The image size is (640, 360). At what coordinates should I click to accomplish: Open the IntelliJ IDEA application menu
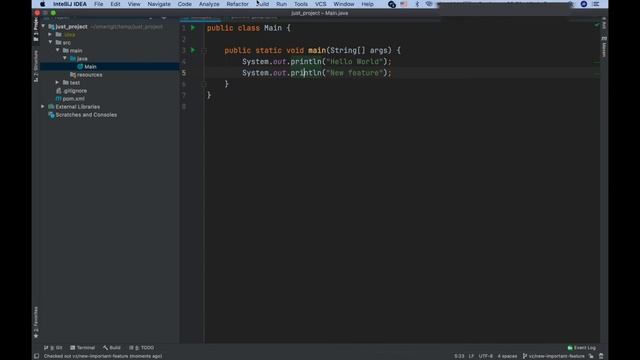point(70,4)
